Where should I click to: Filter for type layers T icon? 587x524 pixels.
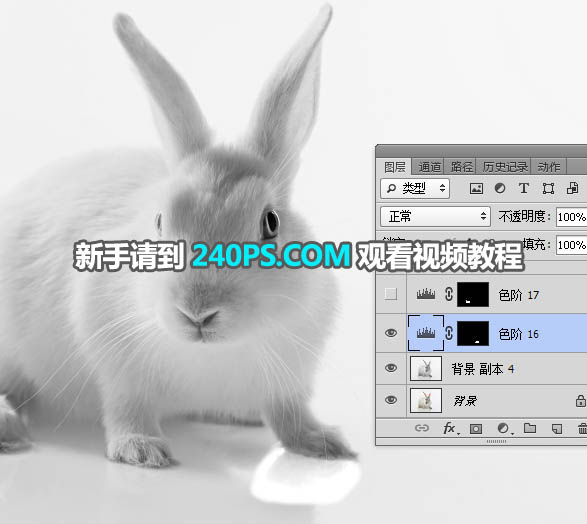click(x=524, y=188)
